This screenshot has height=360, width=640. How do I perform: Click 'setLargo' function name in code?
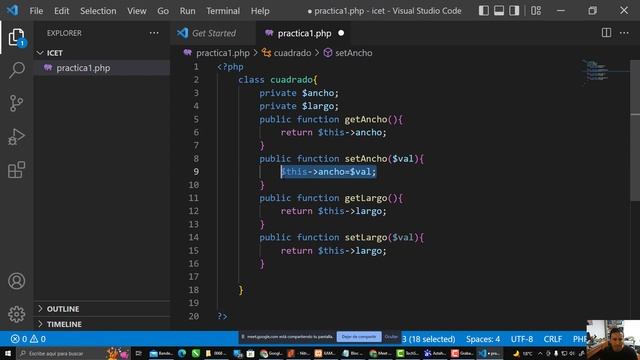click(366, 238)
